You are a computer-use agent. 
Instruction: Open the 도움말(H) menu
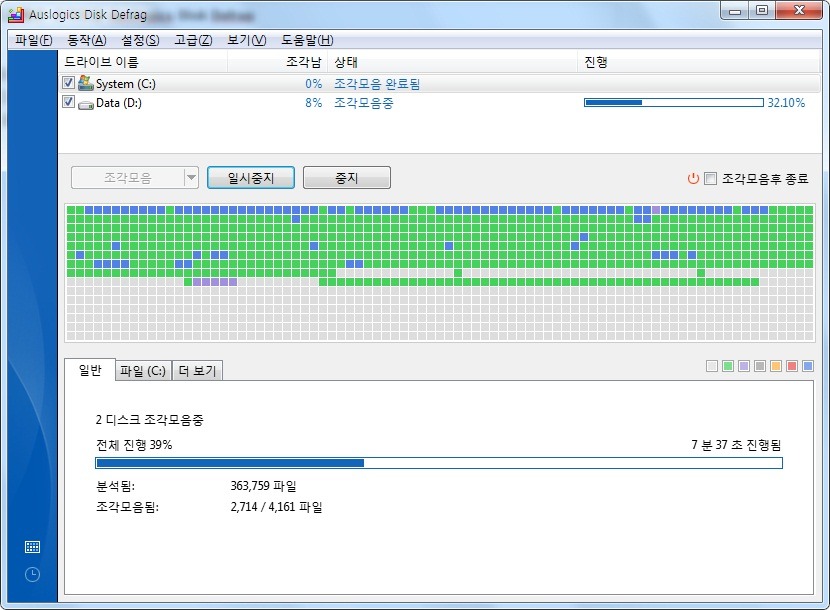click(307, 40)
